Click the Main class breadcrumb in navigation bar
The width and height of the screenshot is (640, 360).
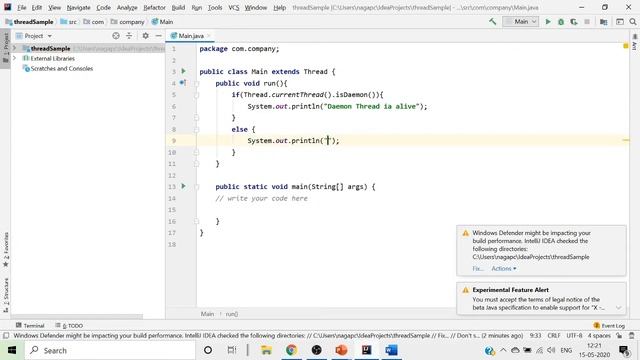click(162, 22)
